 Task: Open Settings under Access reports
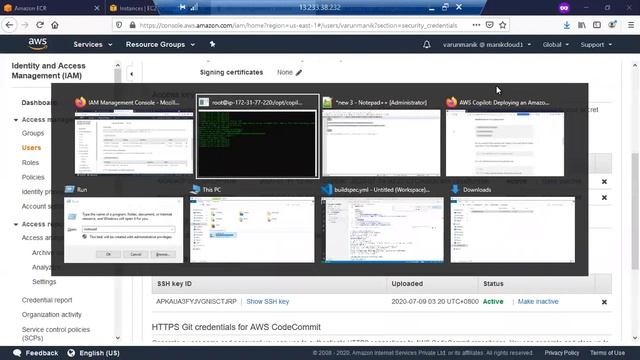(x=44, y=282)
